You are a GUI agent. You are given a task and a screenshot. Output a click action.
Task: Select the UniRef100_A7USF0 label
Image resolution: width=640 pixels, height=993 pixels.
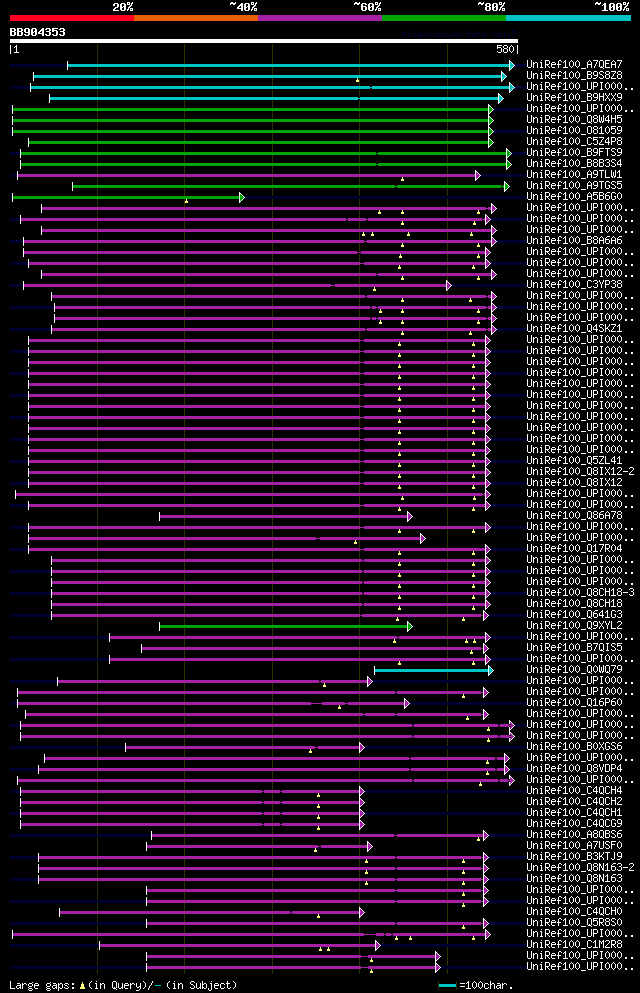[x=574, y=845]
